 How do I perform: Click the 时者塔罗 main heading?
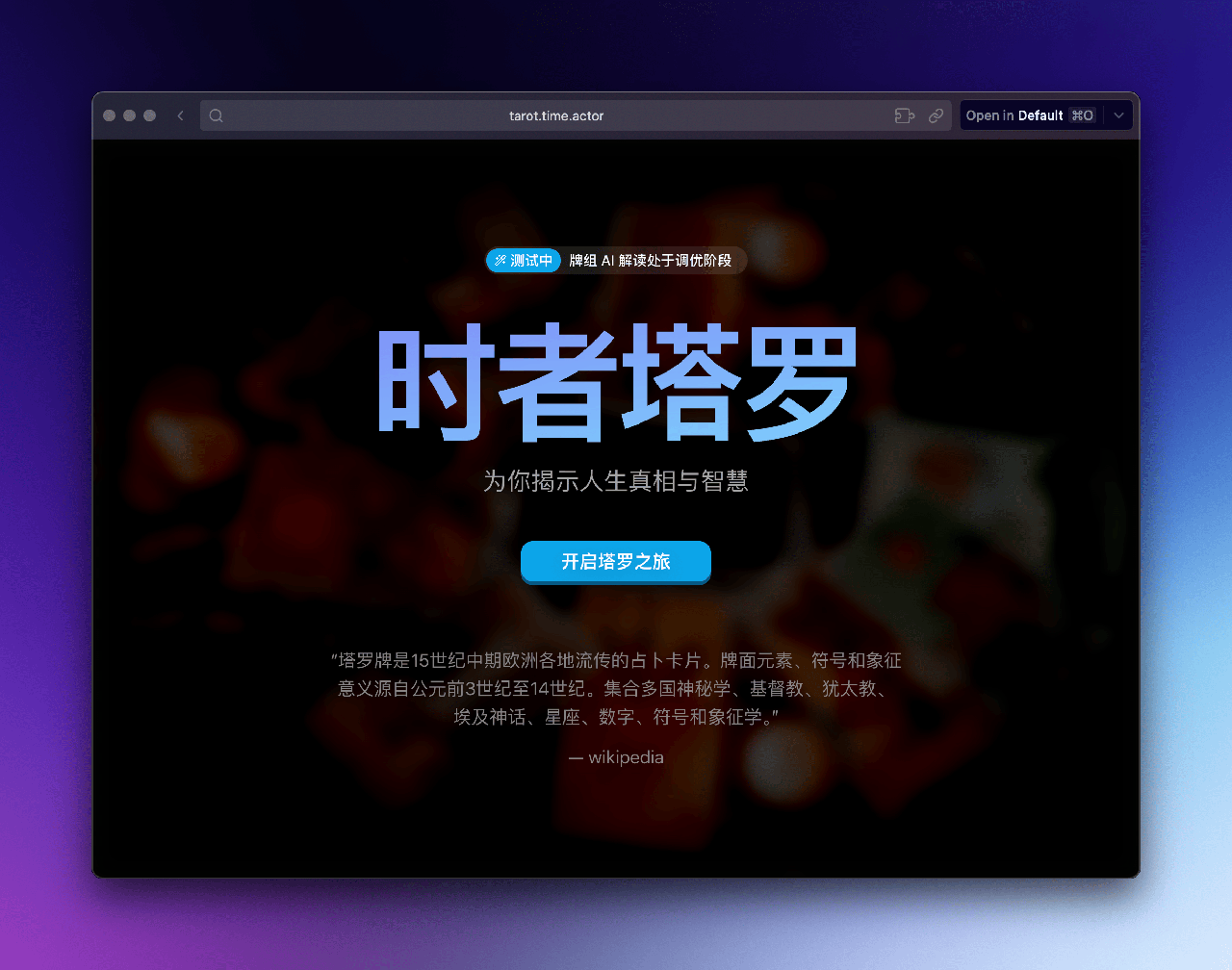coord(616,383)
